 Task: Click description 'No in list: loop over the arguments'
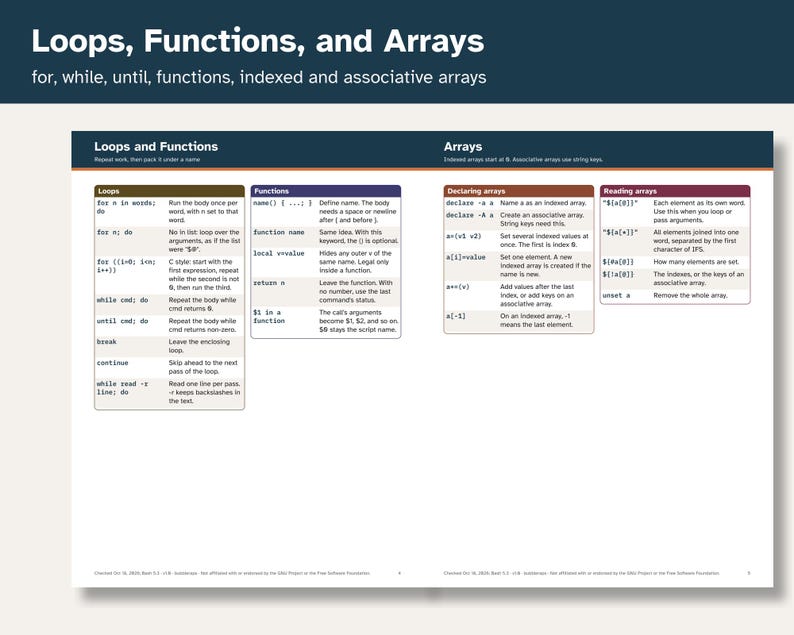point(205,241)
